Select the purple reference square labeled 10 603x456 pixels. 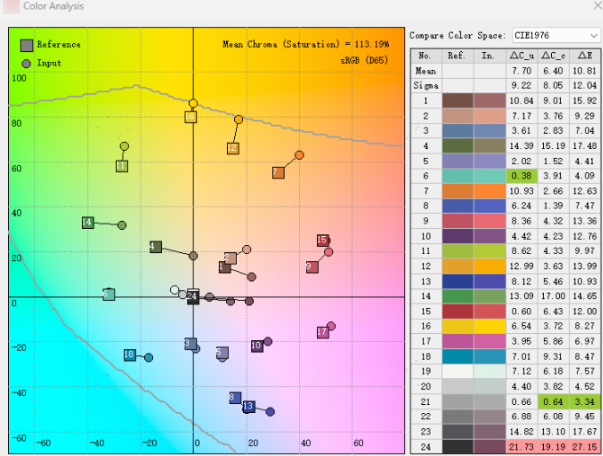pos(256,345)
